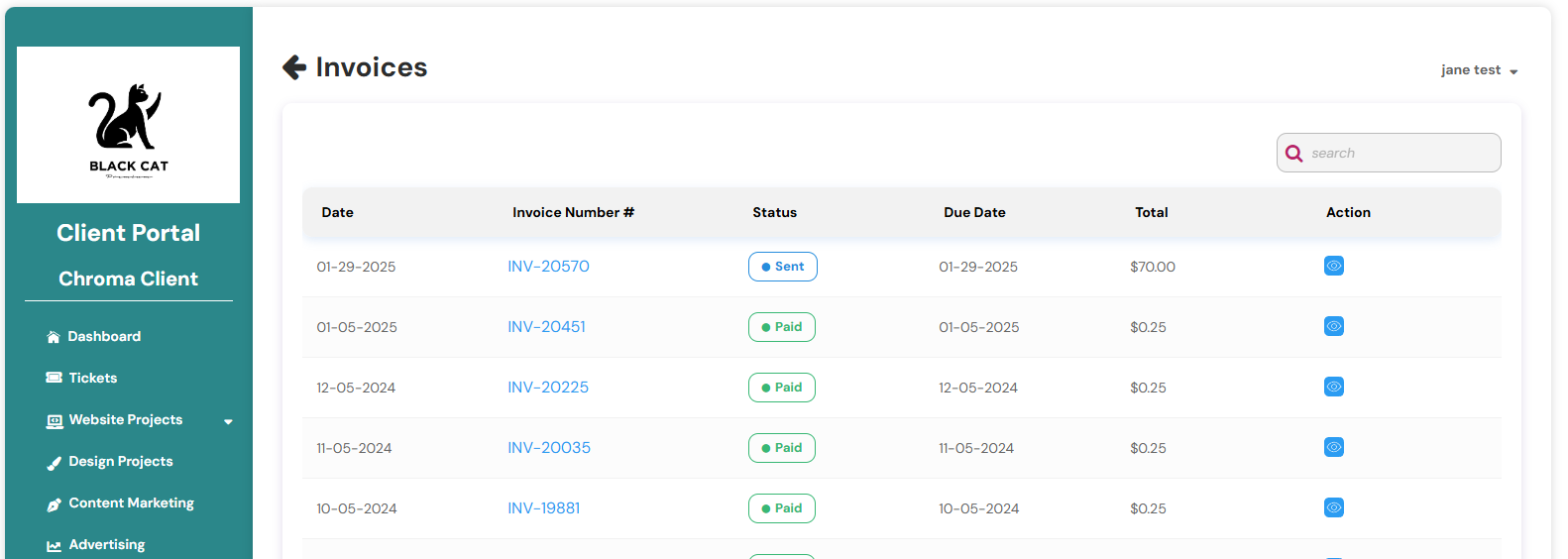Click the Dashboard home icon

tap(54, 337)
